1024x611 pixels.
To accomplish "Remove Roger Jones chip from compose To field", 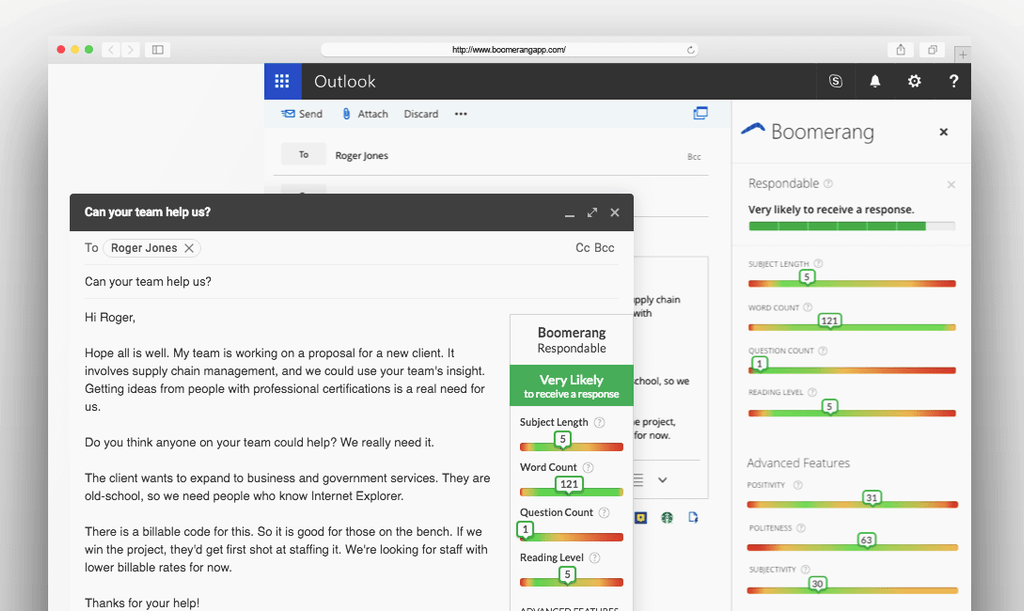I will pyautogui.click(x=189, y=248).
